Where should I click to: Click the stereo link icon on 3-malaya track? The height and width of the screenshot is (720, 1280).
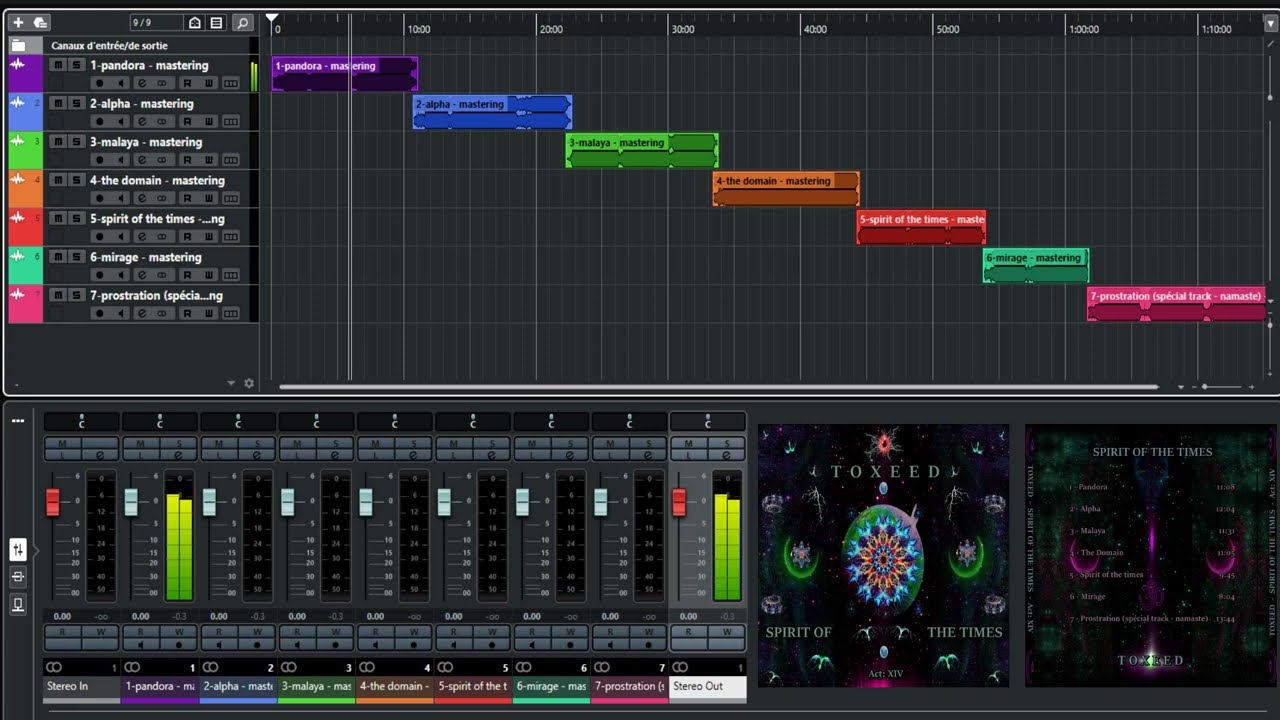tap(162, 160)
